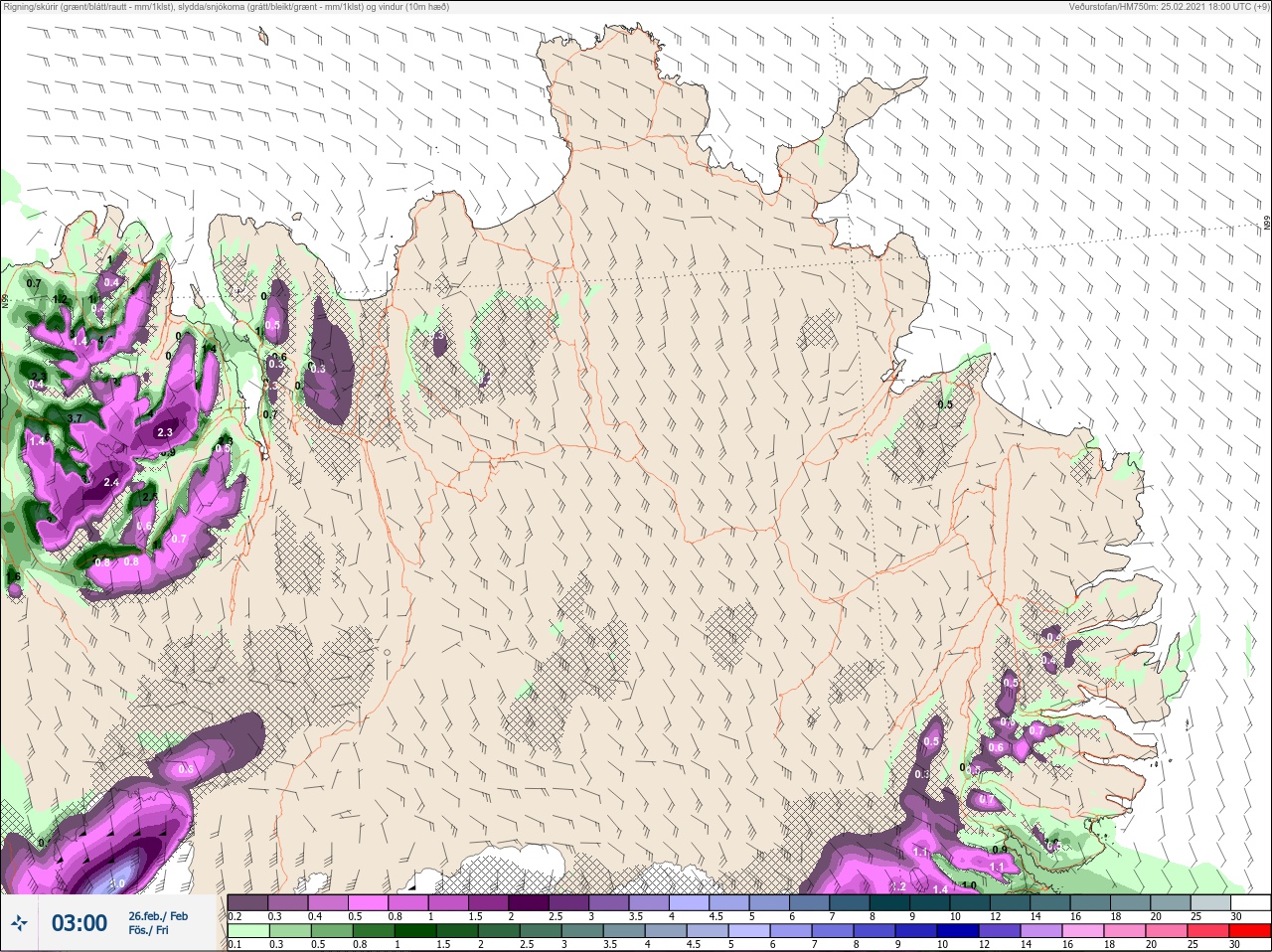1272x952 pixels.
Task: Select lower legend swatch between 0.5 and 0.8
Action: [332, 931]
